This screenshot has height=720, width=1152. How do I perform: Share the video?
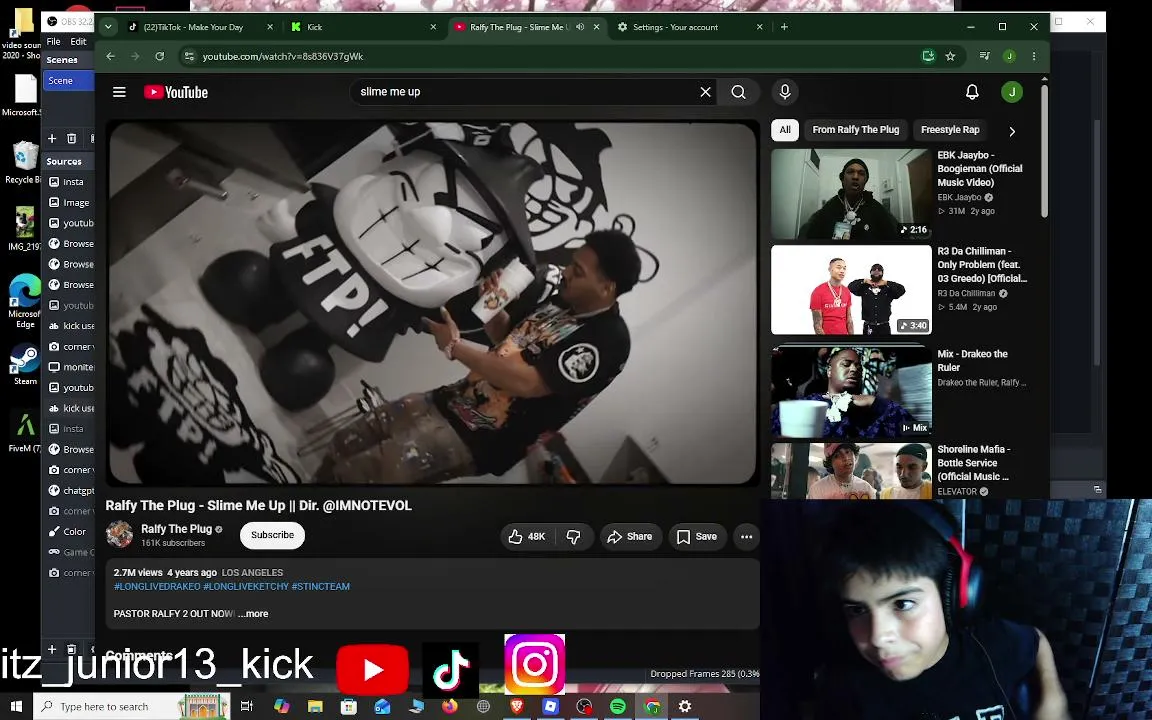pos(630,536)
